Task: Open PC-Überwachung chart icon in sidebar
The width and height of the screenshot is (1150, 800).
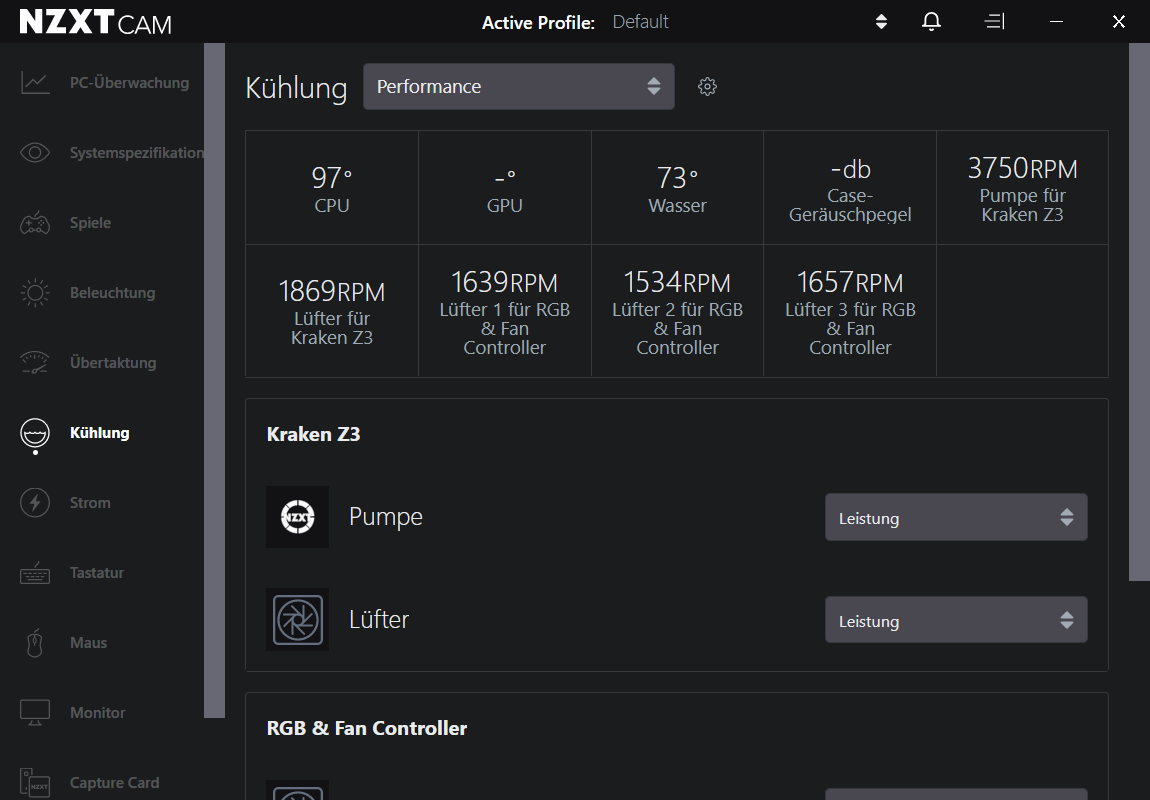Action: click(35, 83)
